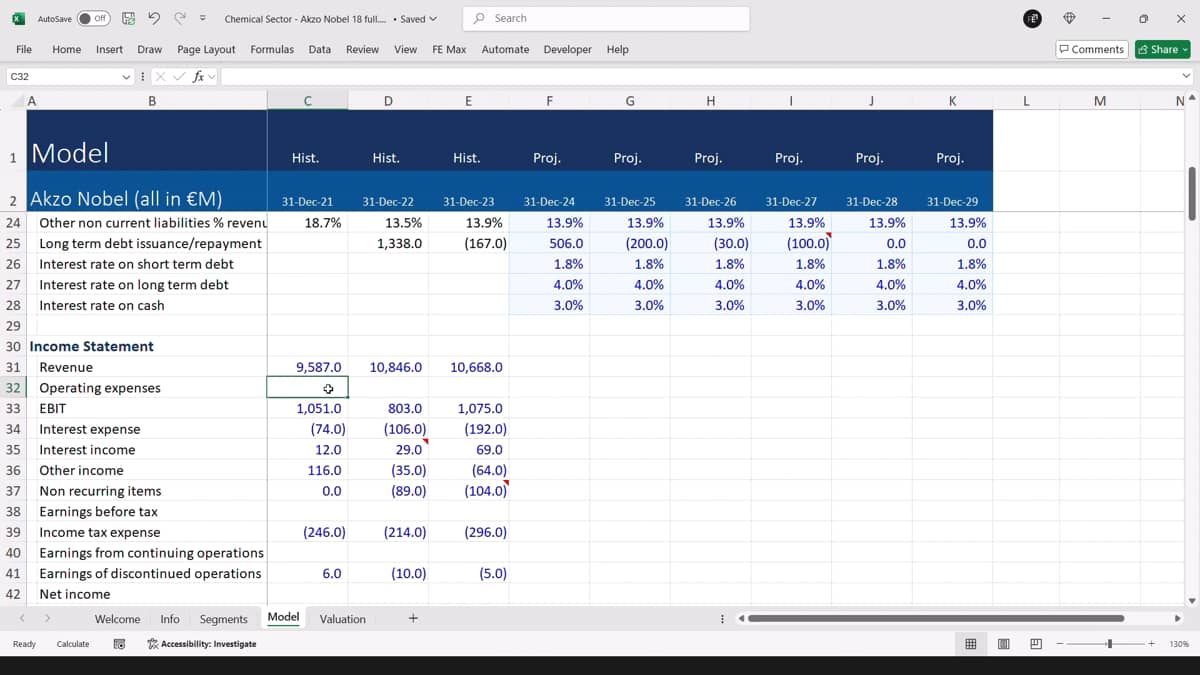Click the Save icon in quick access toolbar
Image resolution: width=1200 pixels, height=675 pixels.
click(128, 18)
